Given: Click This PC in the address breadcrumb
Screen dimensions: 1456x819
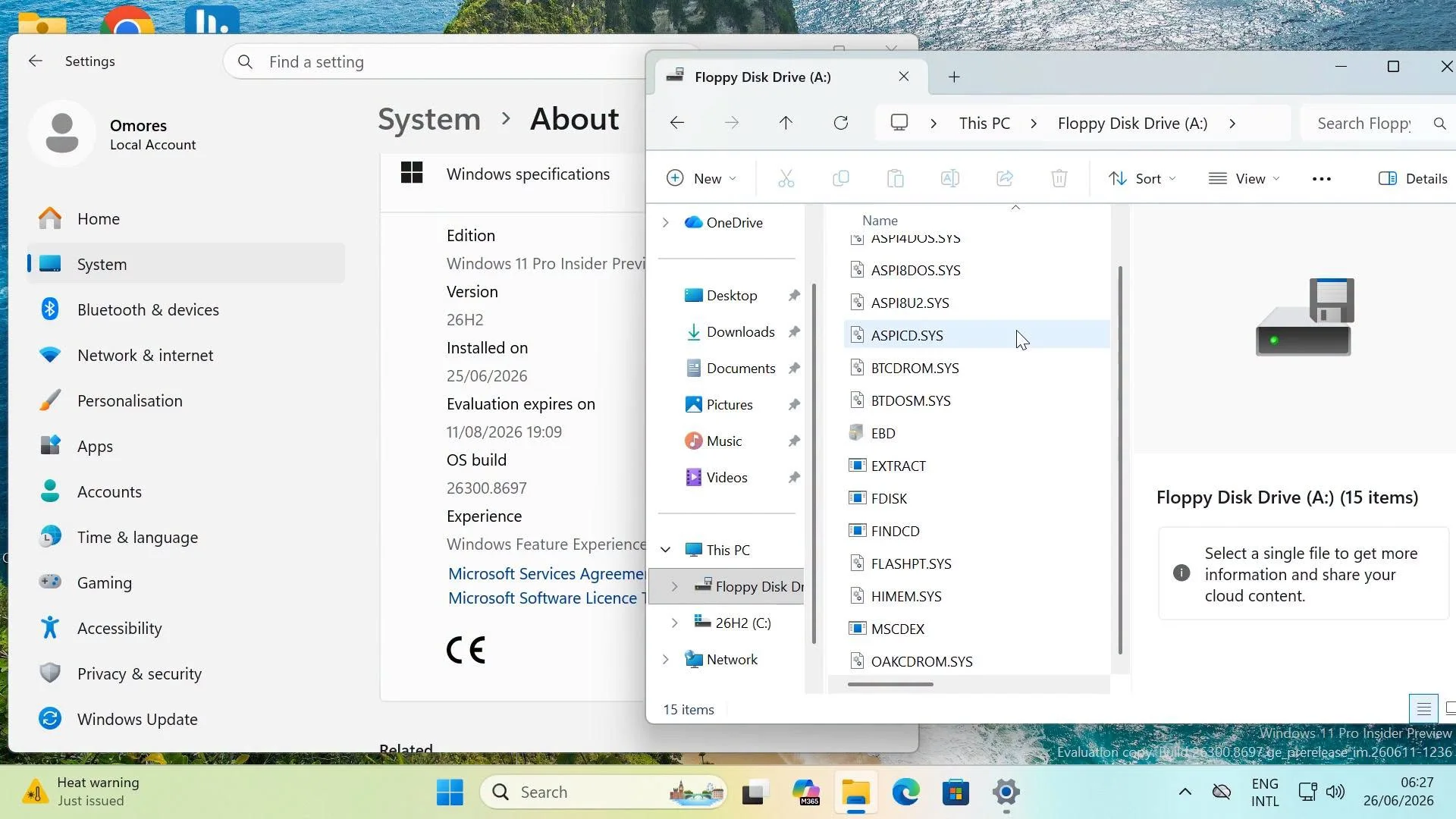Looking at the screenshot, I should coord(984,123).
